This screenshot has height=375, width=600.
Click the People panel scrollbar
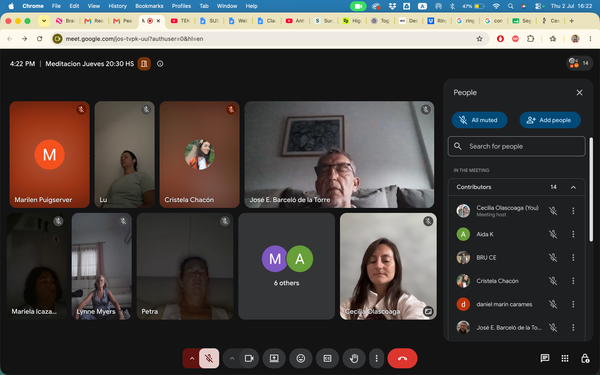[591, 189]
